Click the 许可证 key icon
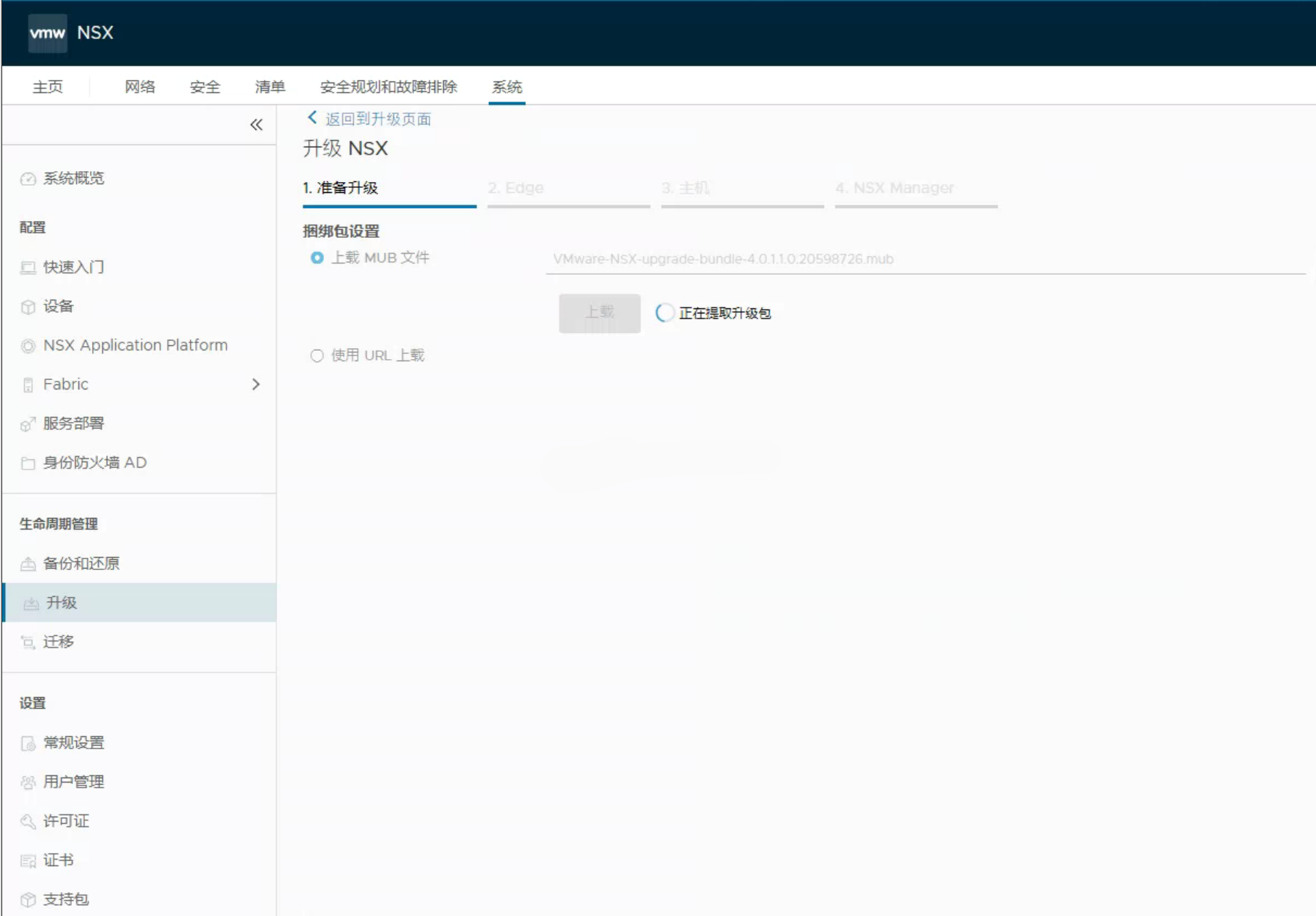Image resolution: width=1316 pixels, height=916 pixels. pos(28,822)
